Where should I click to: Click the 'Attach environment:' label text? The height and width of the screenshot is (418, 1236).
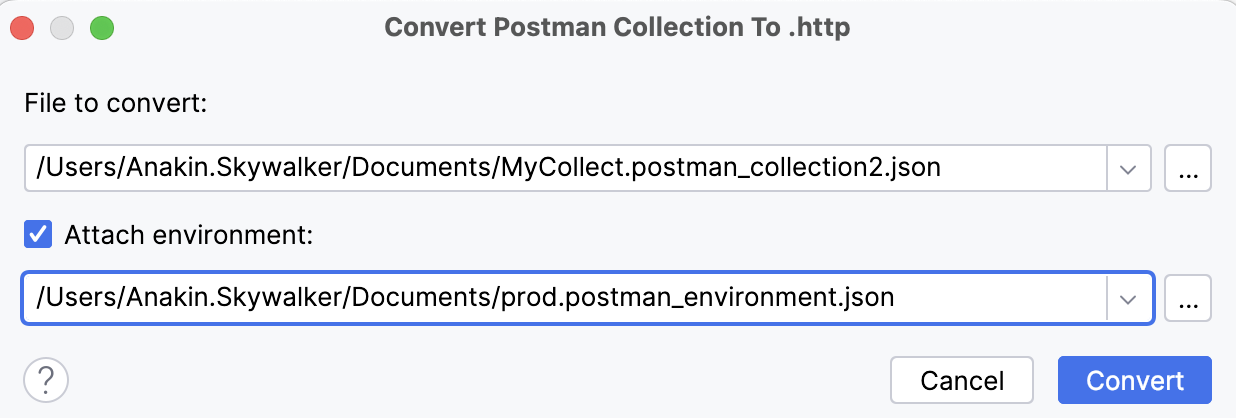tap(189, 235)
